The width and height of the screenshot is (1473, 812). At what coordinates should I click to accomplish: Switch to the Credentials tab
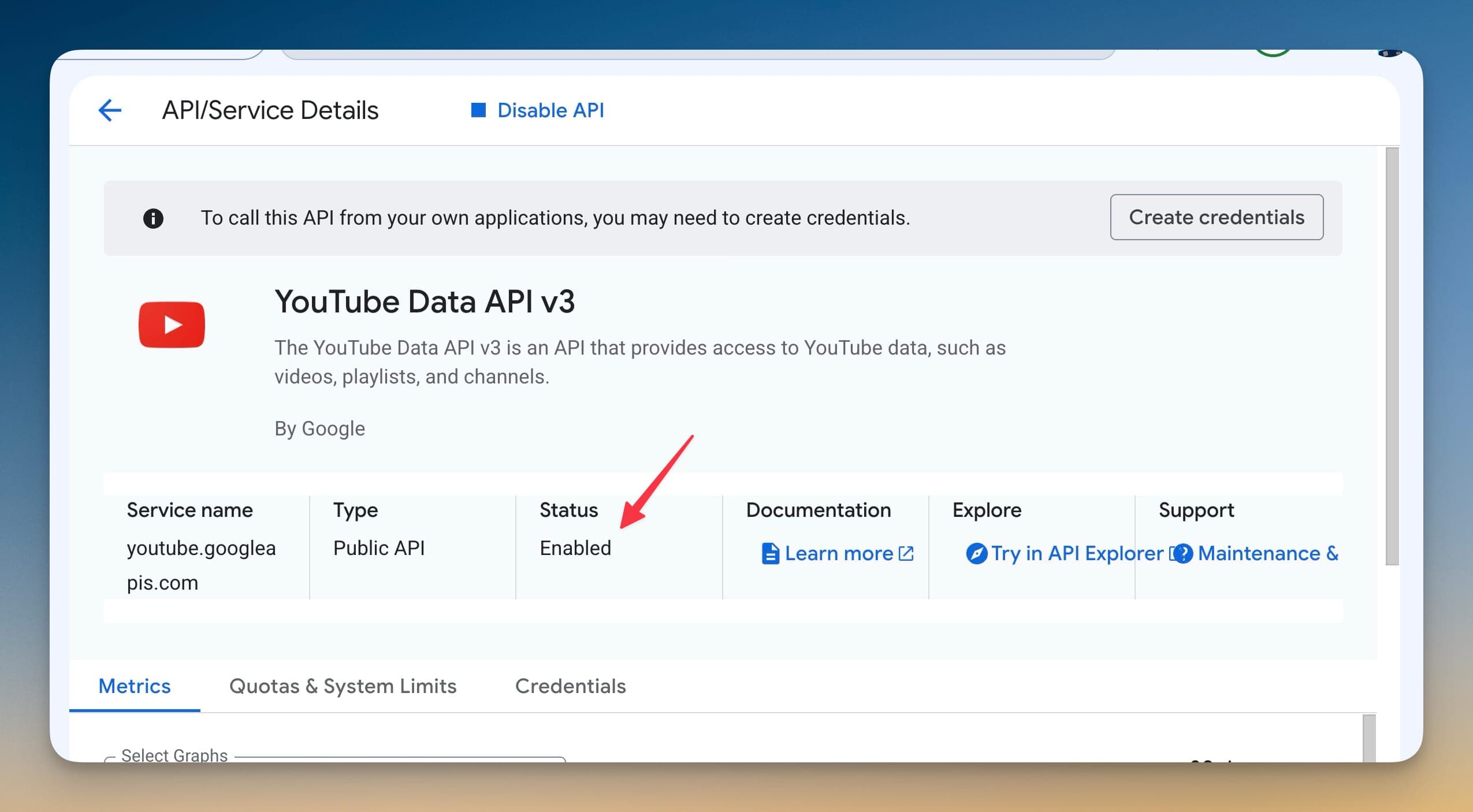click(x=570, y=686)
